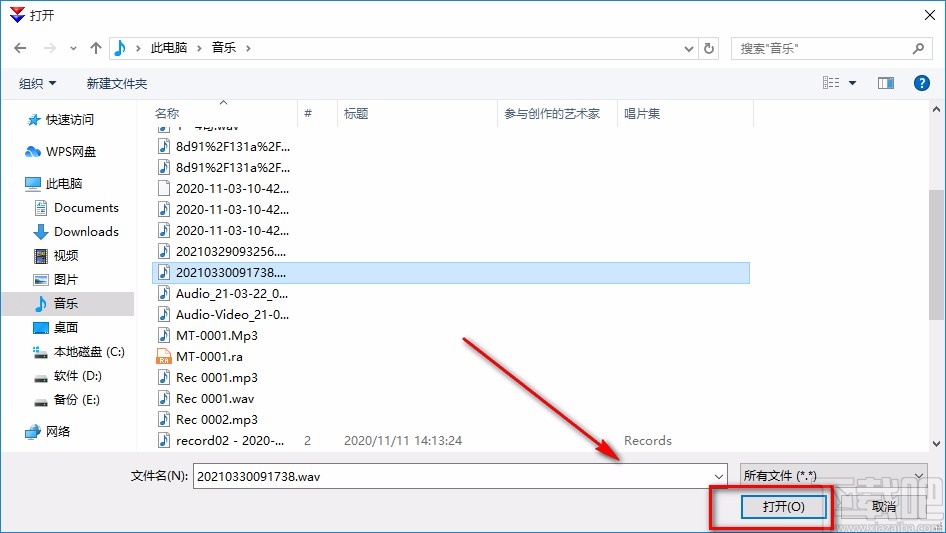Go up one folder level

pyautogui.click(x=95, y=48)
